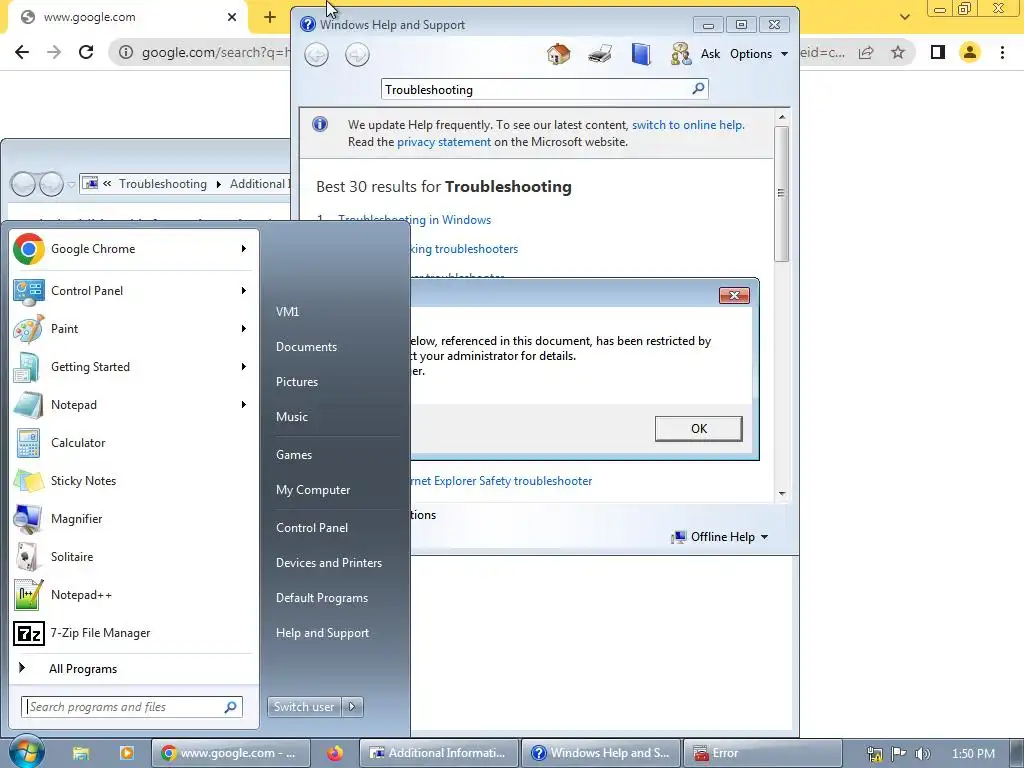Click the Windows Start orb
Viewport: 1024px width, 768px height.
click(x=26, y=752)
